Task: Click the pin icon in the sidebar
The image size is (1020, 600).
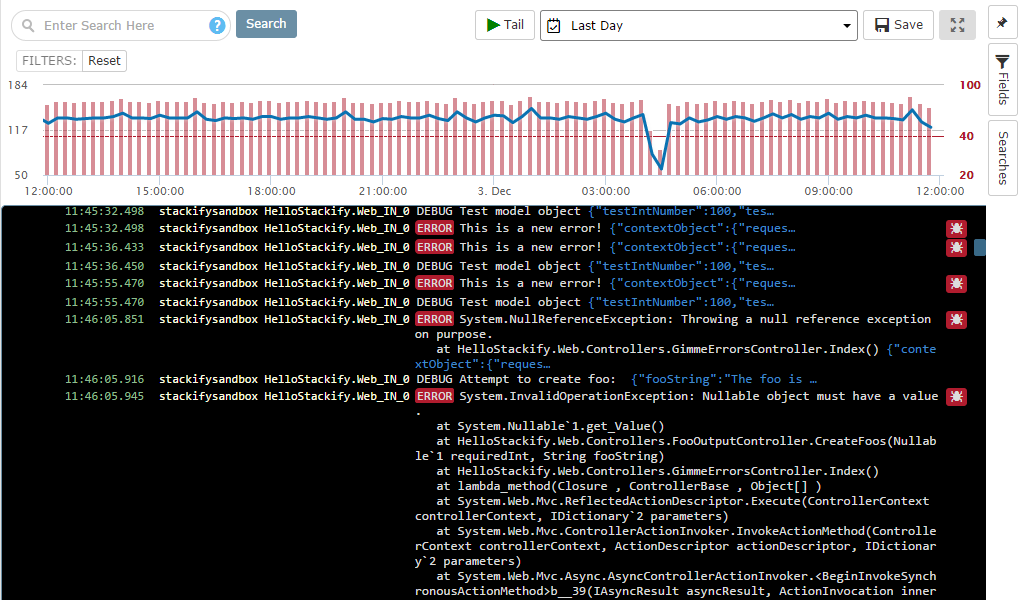Action: point(1003,23)
